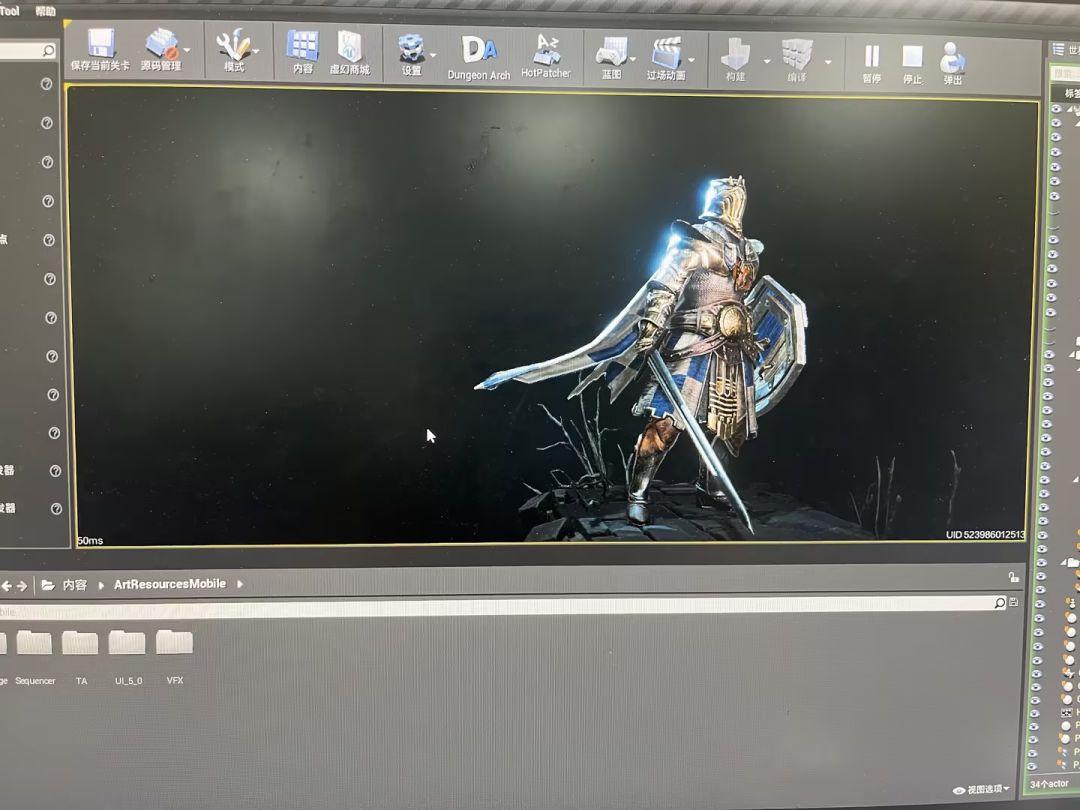Image resolution: width=1080 pixels, height=810 pixels.
Task: Open the VFX folder
Action: click(174, 656)
